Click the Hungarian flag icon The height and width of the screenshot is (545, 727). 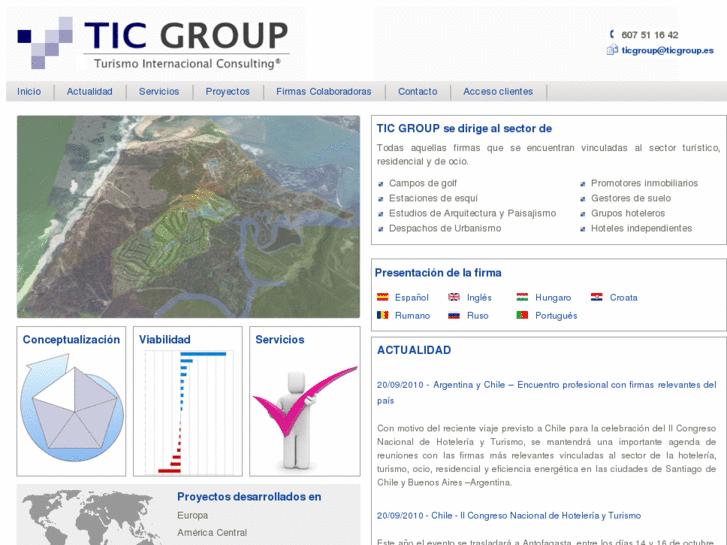522,297
